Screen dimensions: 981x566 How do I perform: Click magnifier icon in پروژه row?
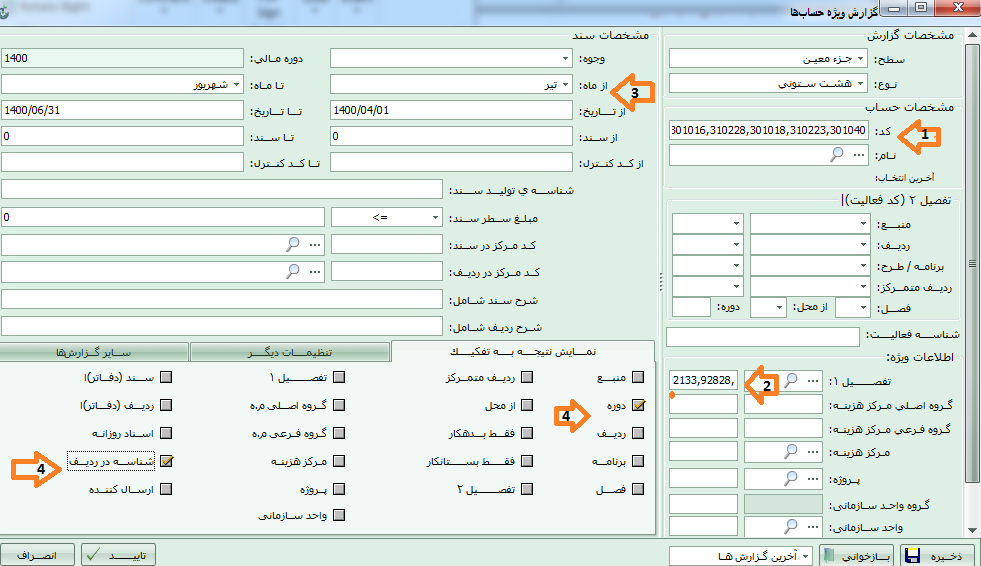coord(791,478)
